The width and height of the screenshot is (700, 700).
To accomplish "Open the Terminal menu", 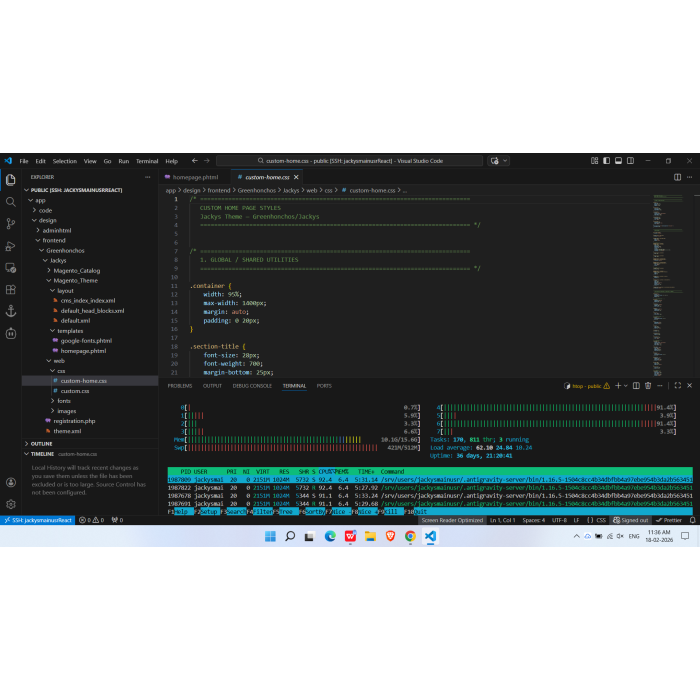I will (x=147, y=161).
